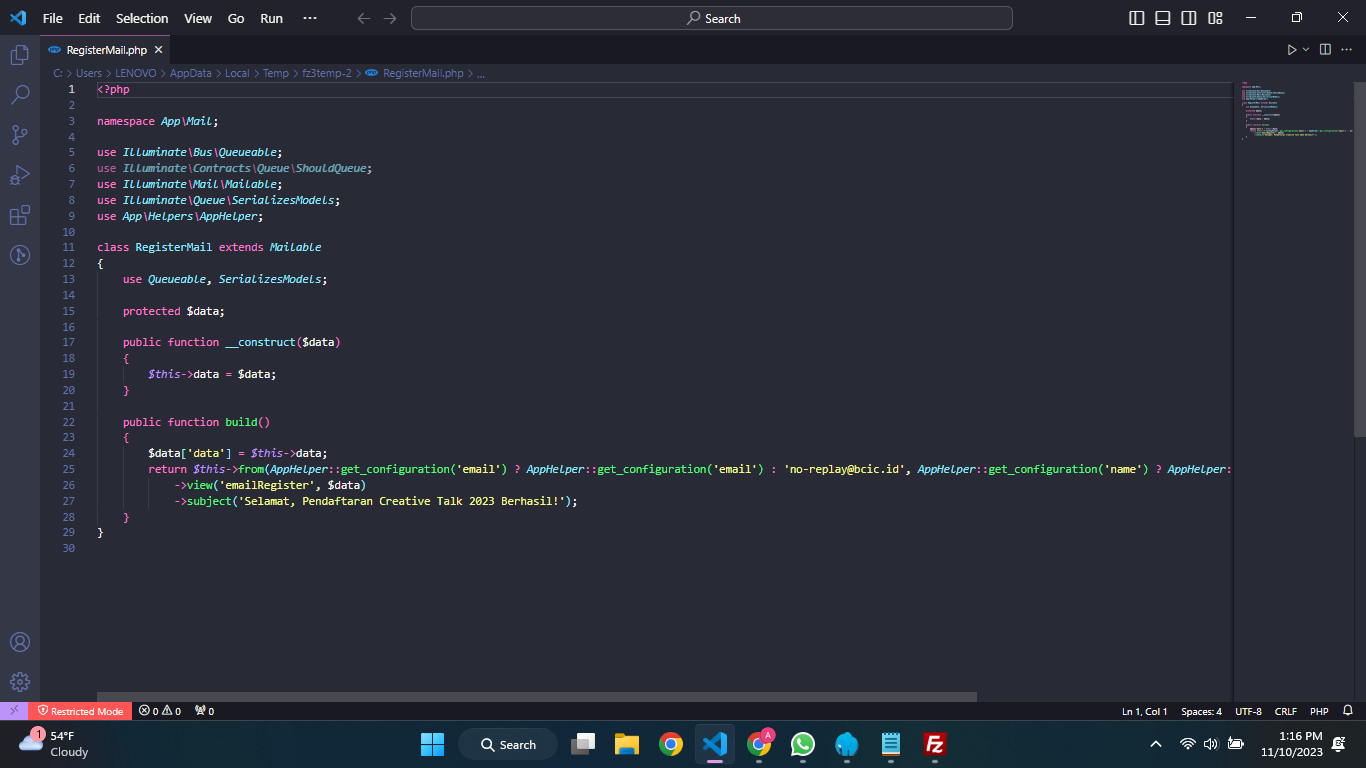Open the Explorer view in activity bar
Screen dimensions: 1366x768
click(x=19, y=55)
